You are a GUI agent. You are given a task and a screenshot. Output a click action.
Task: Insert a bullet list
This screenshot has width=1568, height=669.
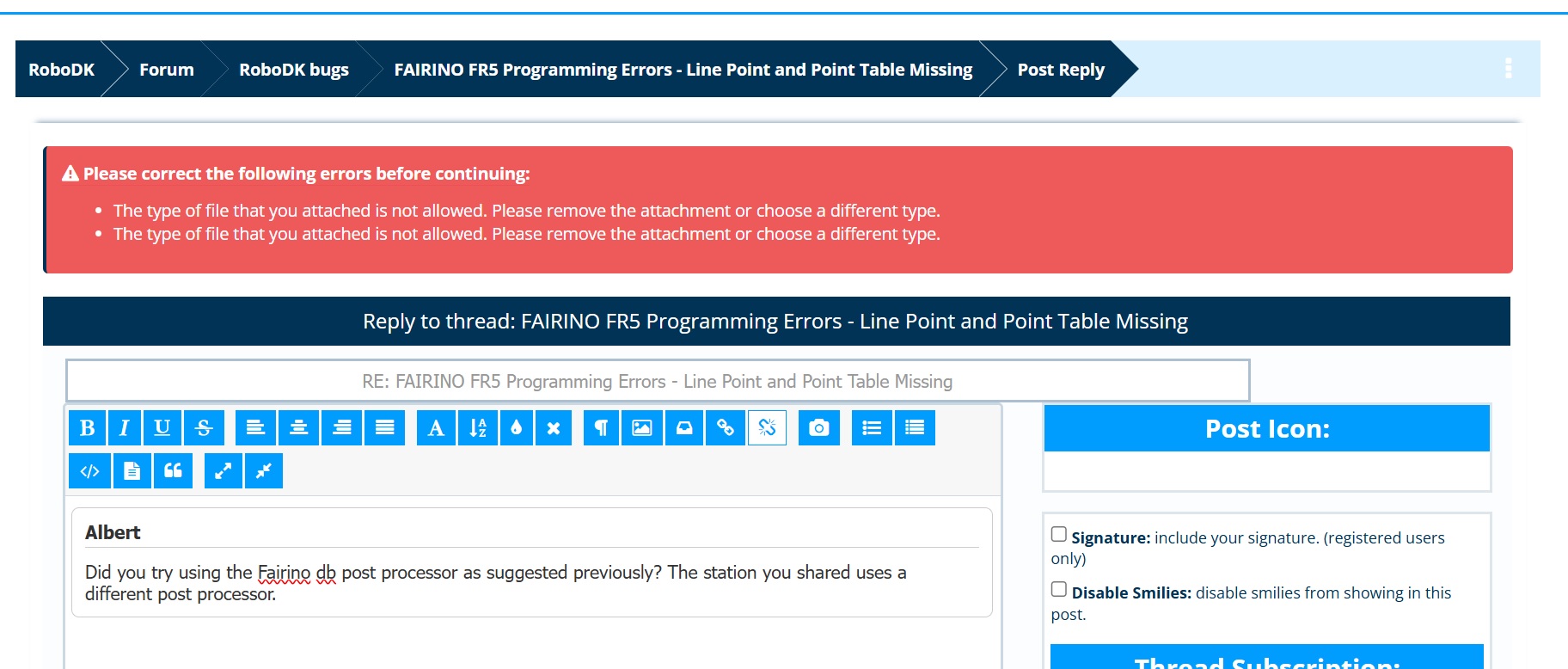tap(872, 427)
